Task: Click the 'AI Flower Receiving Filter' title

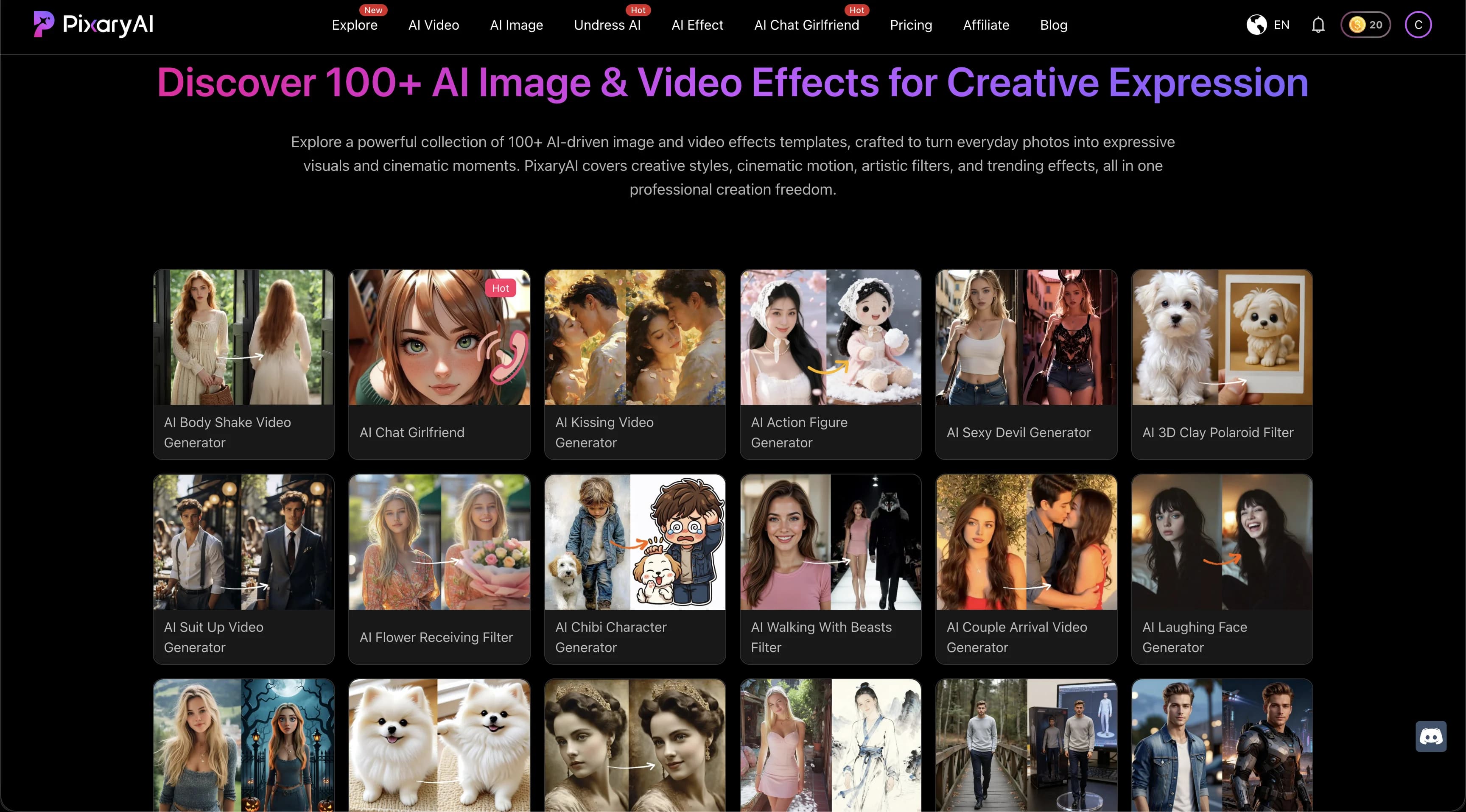Action: (436, 637)
